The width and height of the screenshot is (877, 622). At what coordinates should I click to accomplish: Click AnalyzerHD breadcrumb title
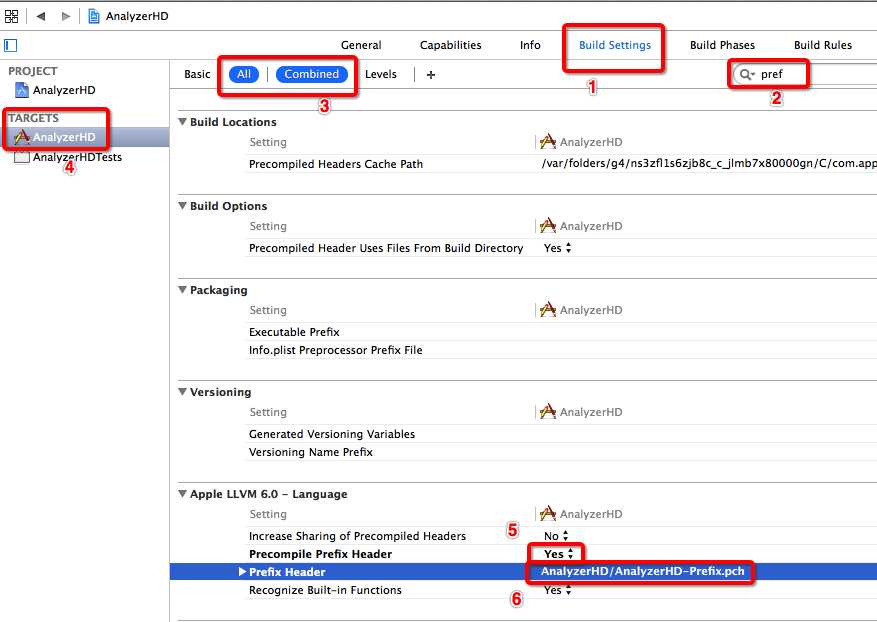click(x=137, y=16)
